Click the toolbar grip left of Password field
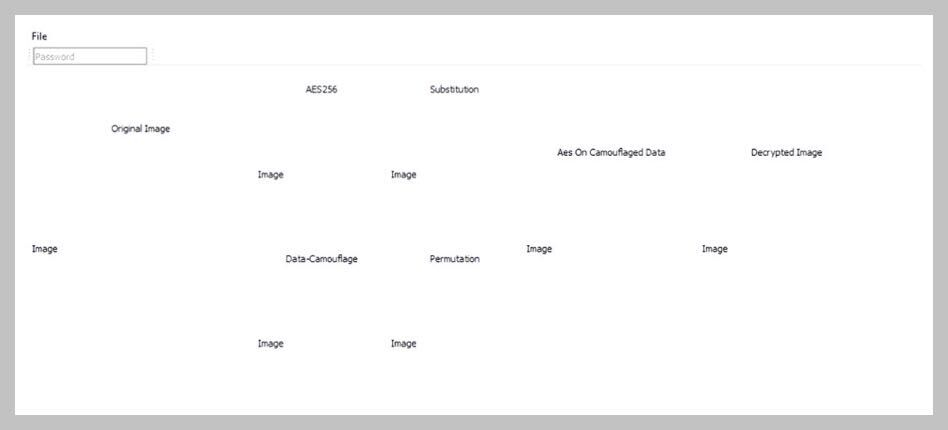 31,56
